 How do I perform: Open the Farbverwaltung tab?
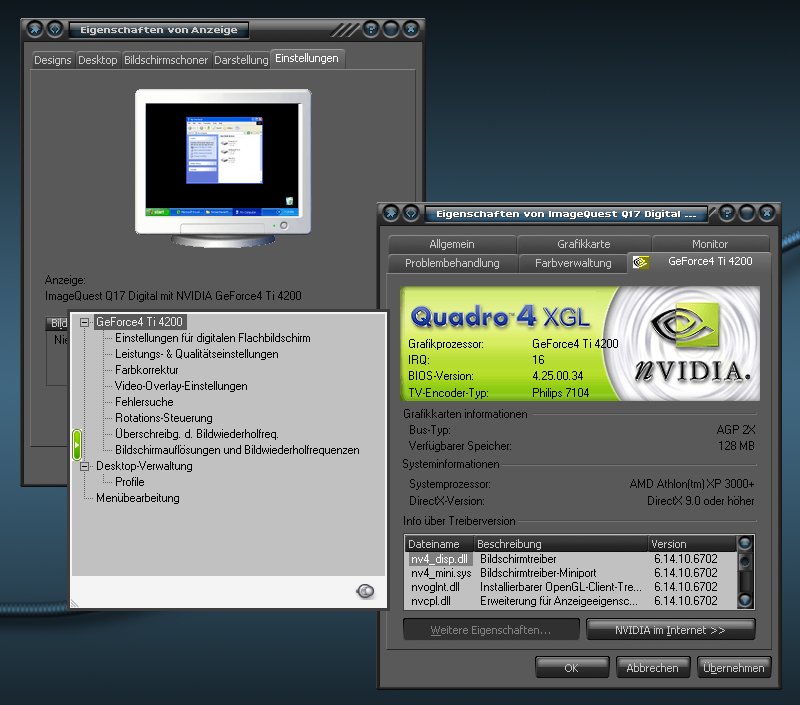573,263
